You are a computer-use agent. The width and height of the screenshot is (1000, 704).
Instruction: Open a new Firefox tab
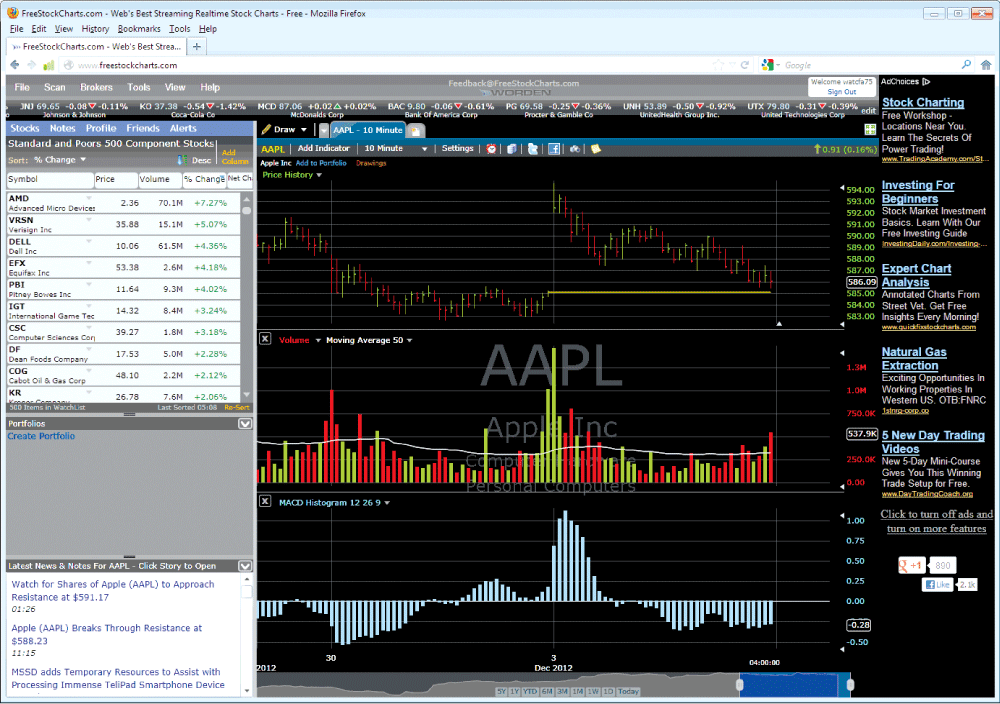196,47
